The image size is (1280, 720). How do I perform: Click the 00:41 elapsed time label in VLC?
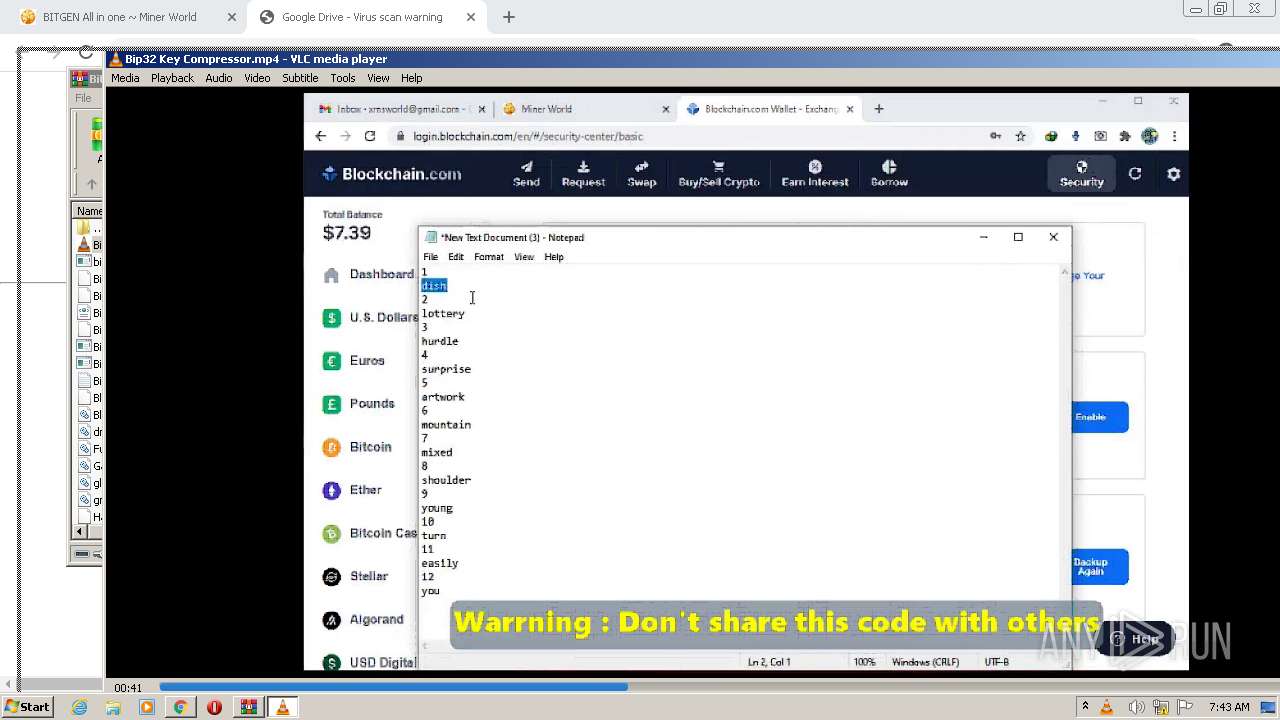[127, 688]
